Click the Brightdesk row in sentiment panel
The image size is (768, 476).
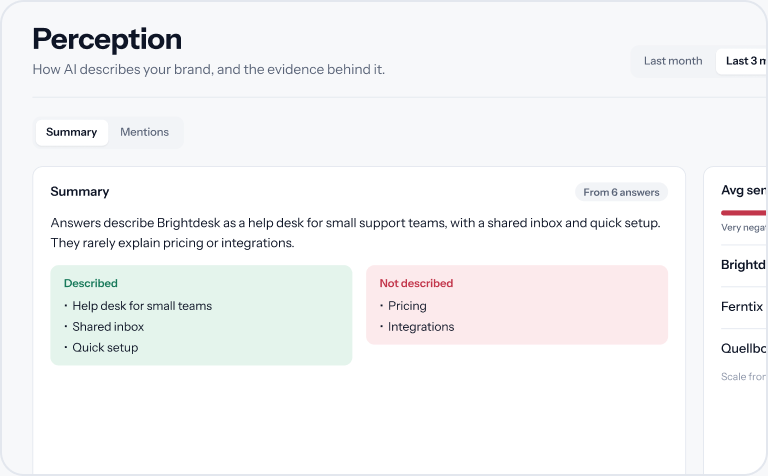pos(744,265)
